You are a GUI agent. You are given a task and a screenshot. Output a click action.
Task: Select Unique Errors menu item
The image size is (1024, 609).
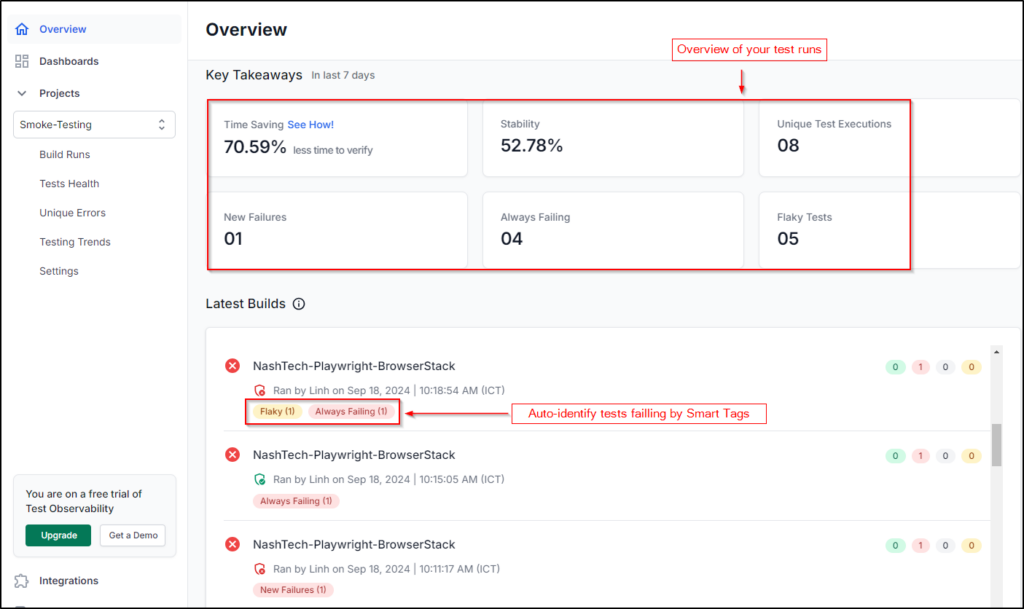tap(72, 213)
